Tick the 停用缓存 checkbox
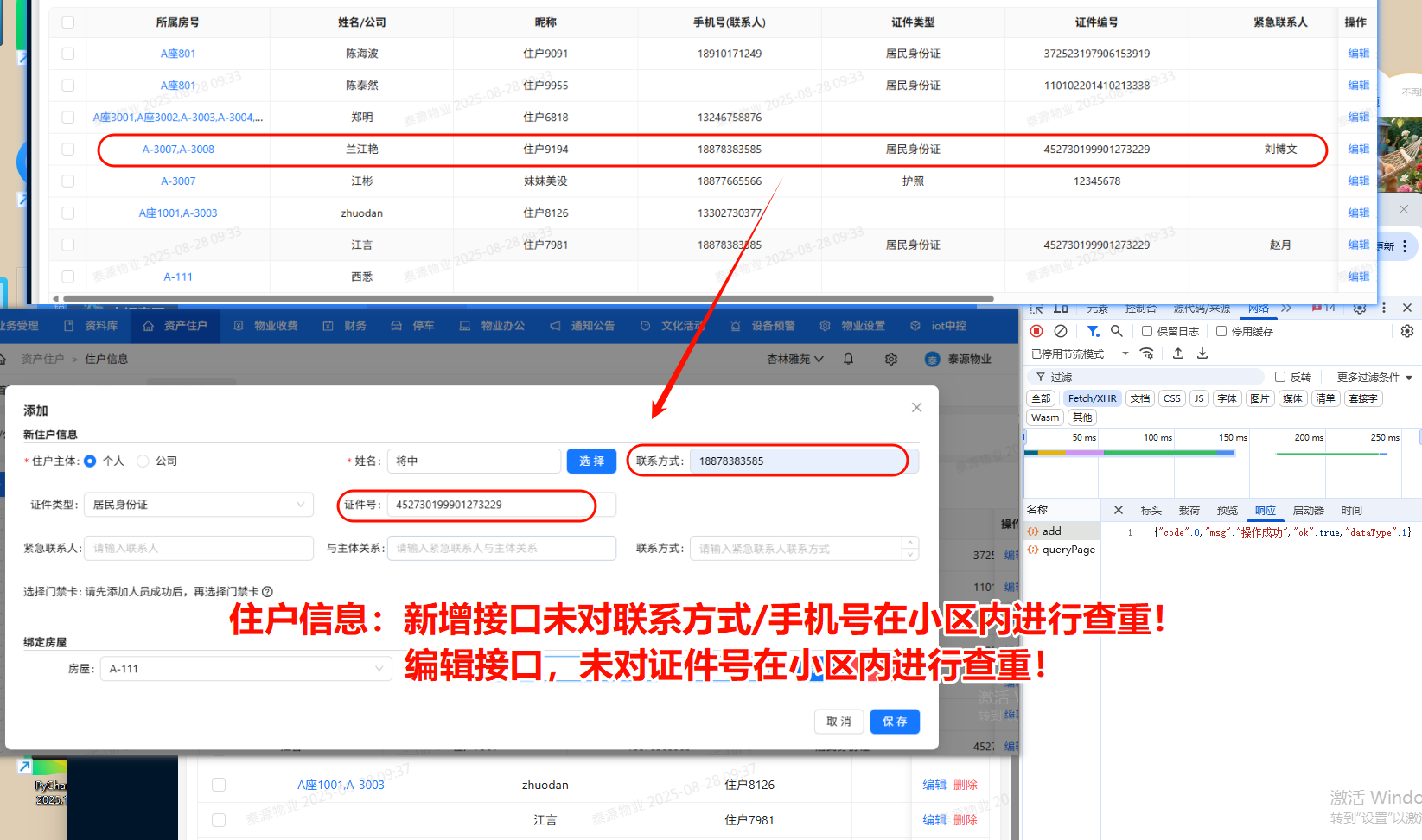1422x840 pixels. click(1221, 331)
